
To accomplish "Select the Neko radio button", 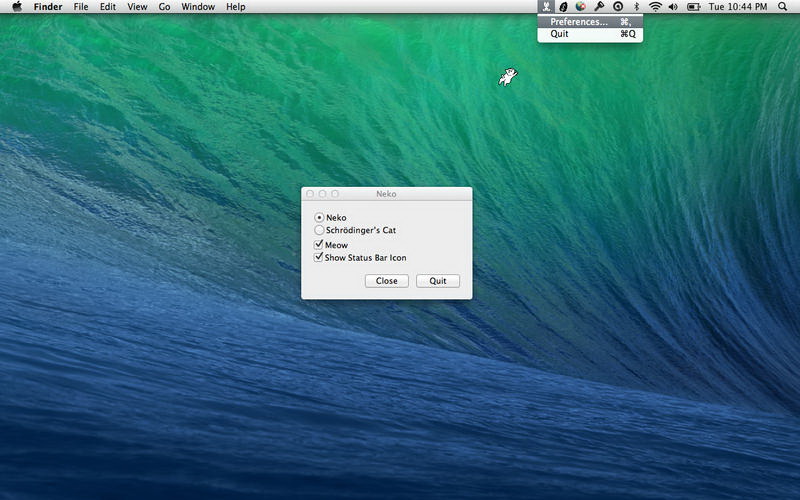I will (x=319, y=217).
